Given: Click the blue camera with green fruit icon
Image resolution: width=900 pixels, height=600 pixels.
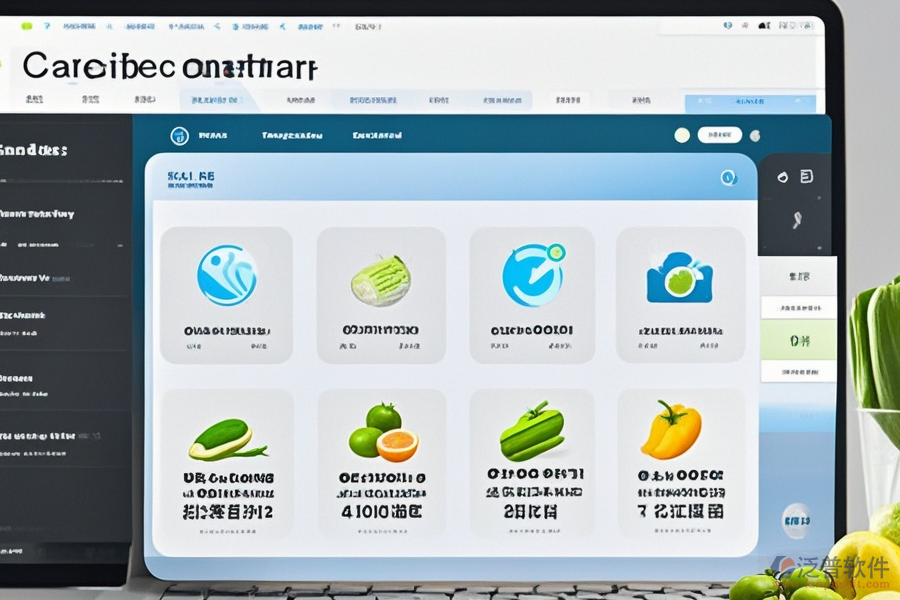Looking at the screenshot, I should coord(680,277).
